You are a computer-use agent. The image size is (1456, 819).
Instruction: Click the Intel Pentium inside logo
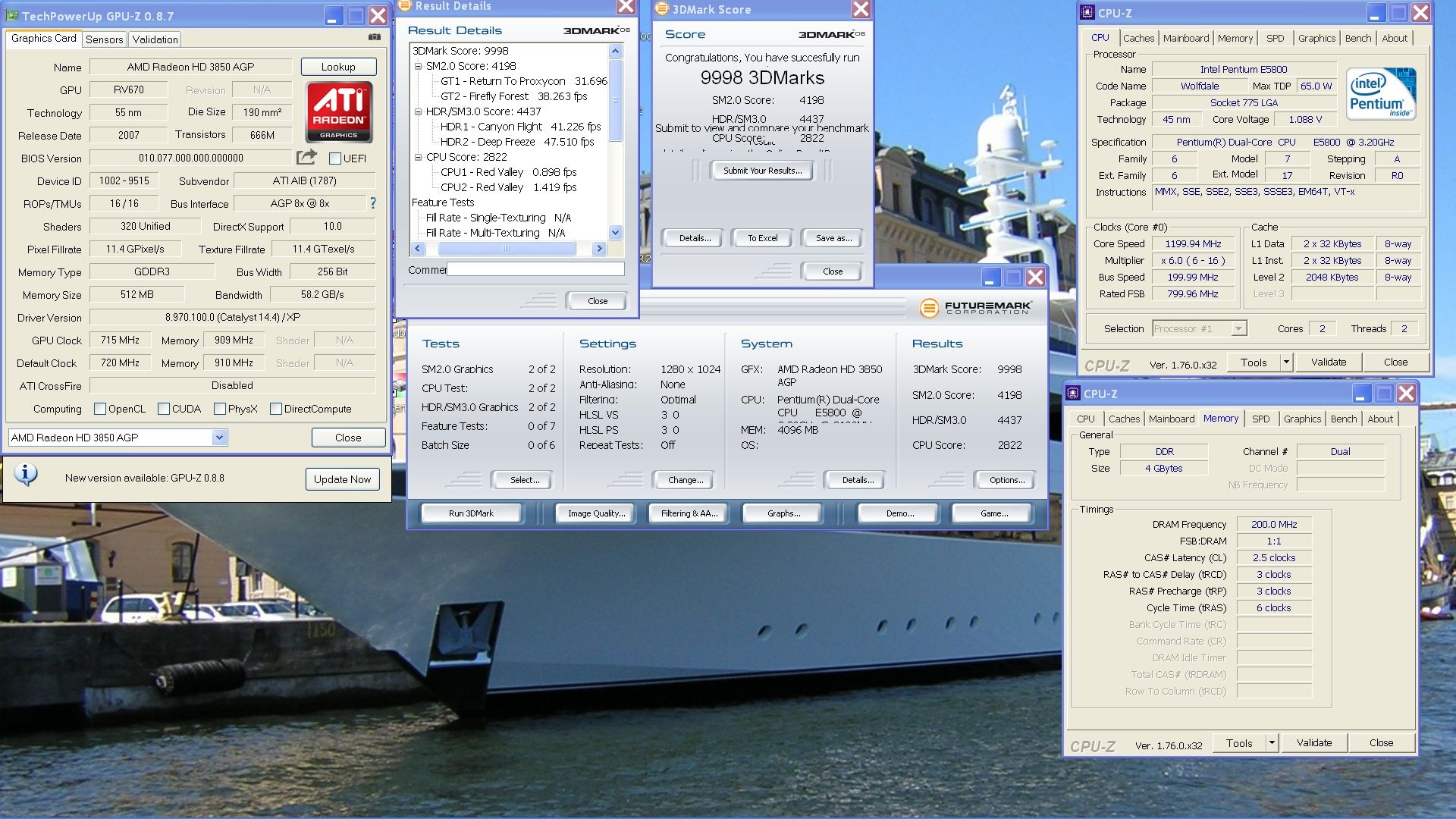tap(1382, 94)
